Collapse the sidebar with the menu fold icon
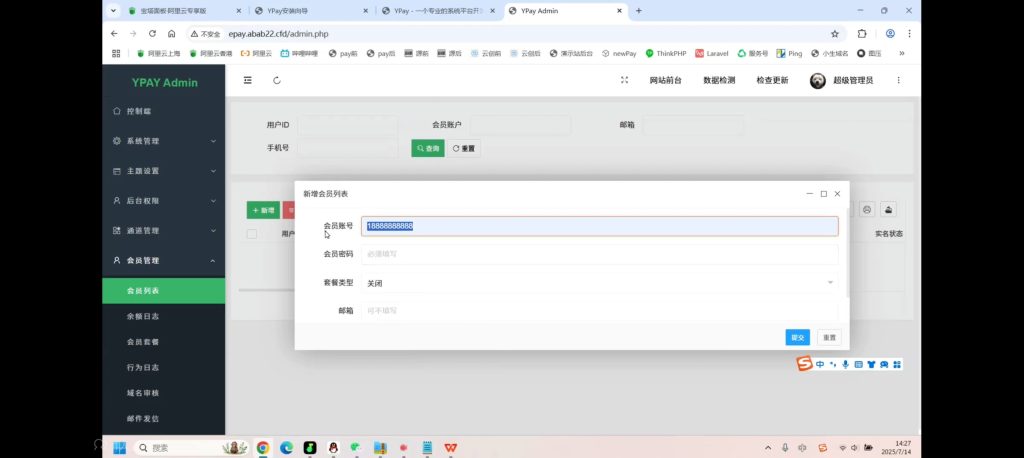Image resolution: width=1024 pixels, height=458 pixels. click(x=248, y=80)
